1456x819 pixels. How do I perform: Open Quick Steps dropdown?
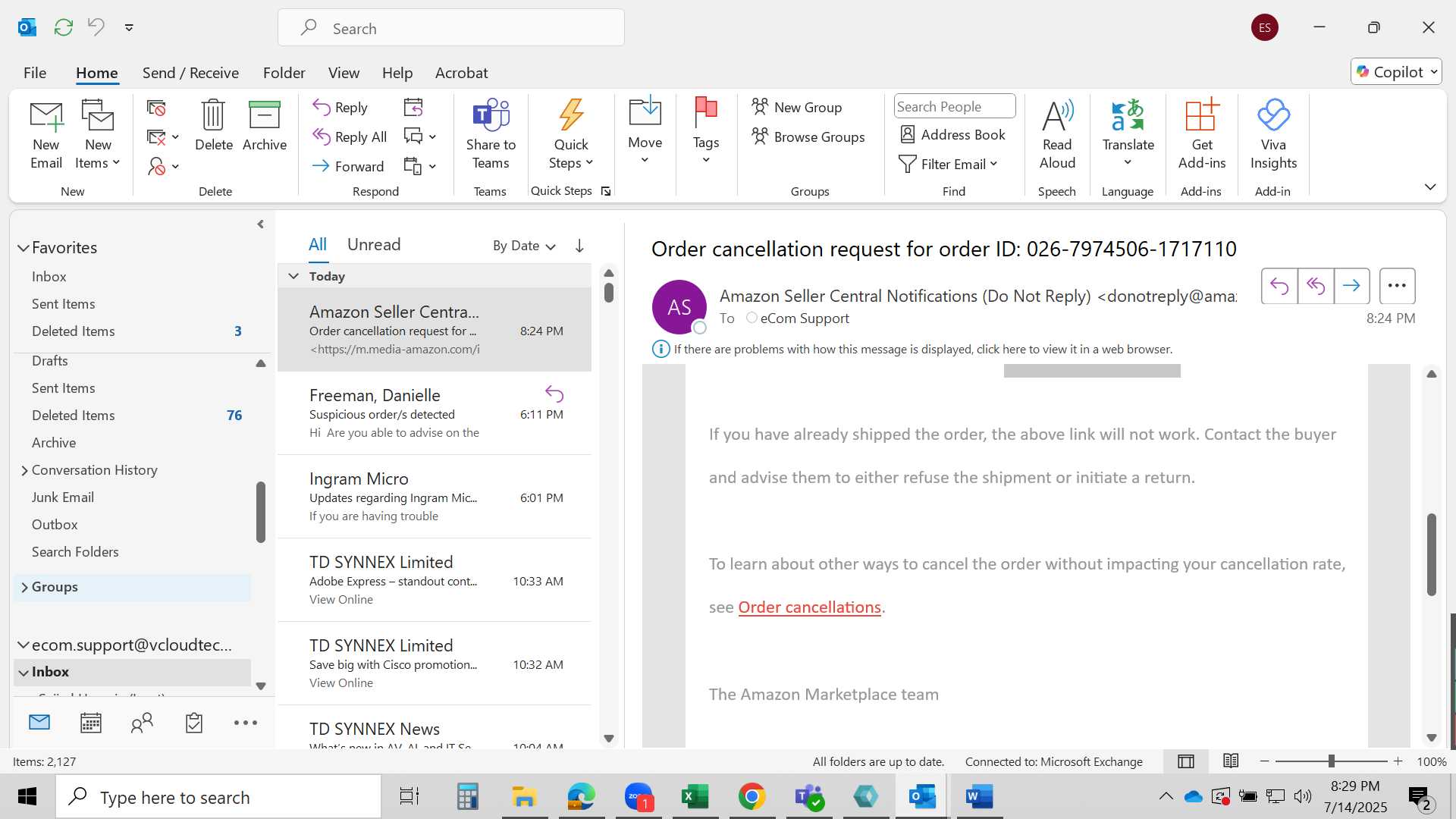(571, 153)
